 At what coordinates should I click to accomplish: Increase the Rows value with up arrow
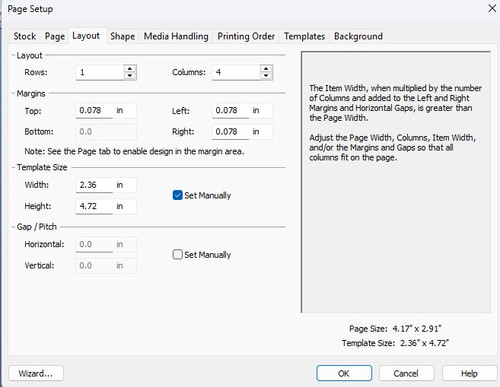coord(130,69)
